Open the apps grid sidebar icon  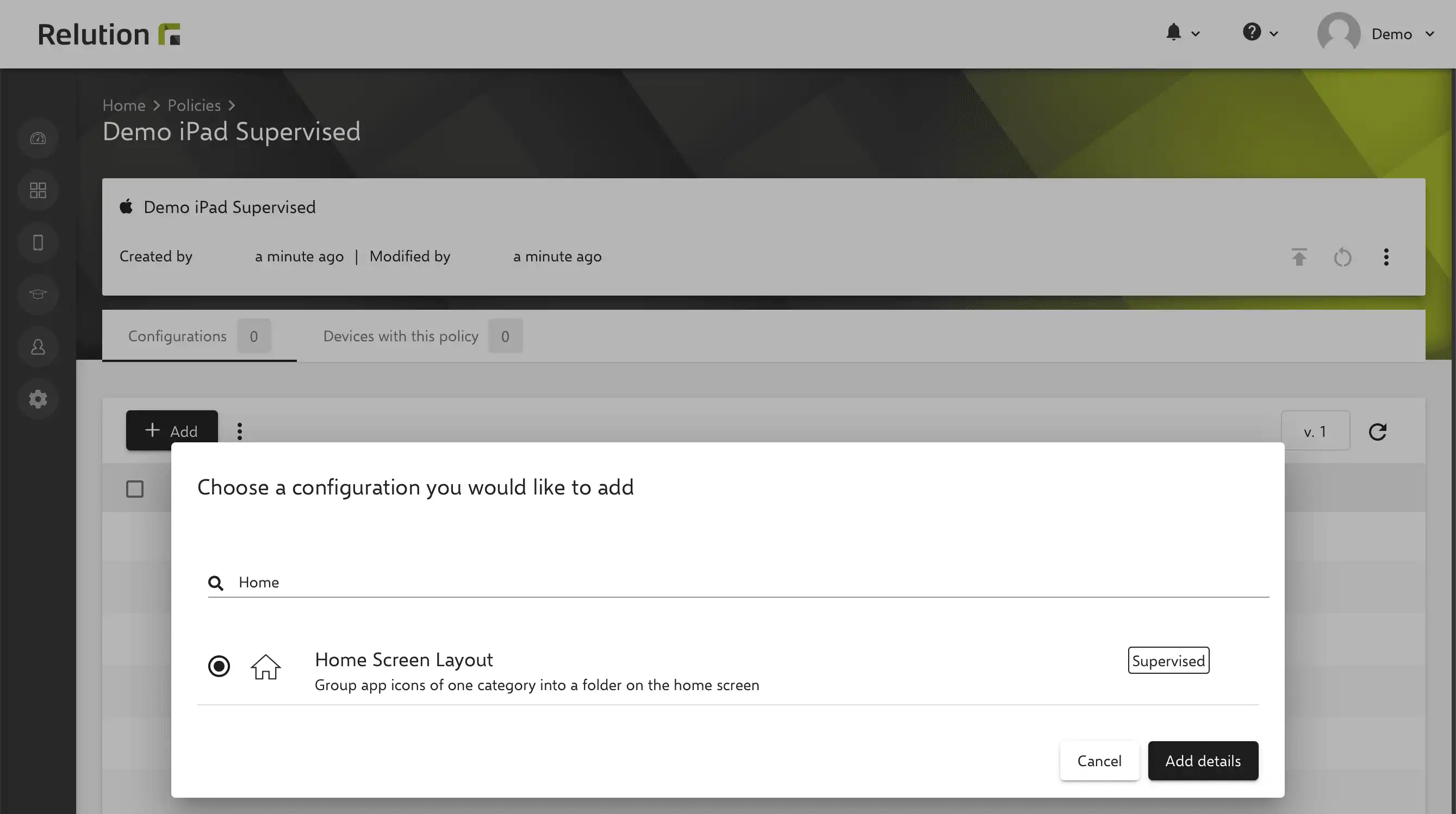(38, 190)
